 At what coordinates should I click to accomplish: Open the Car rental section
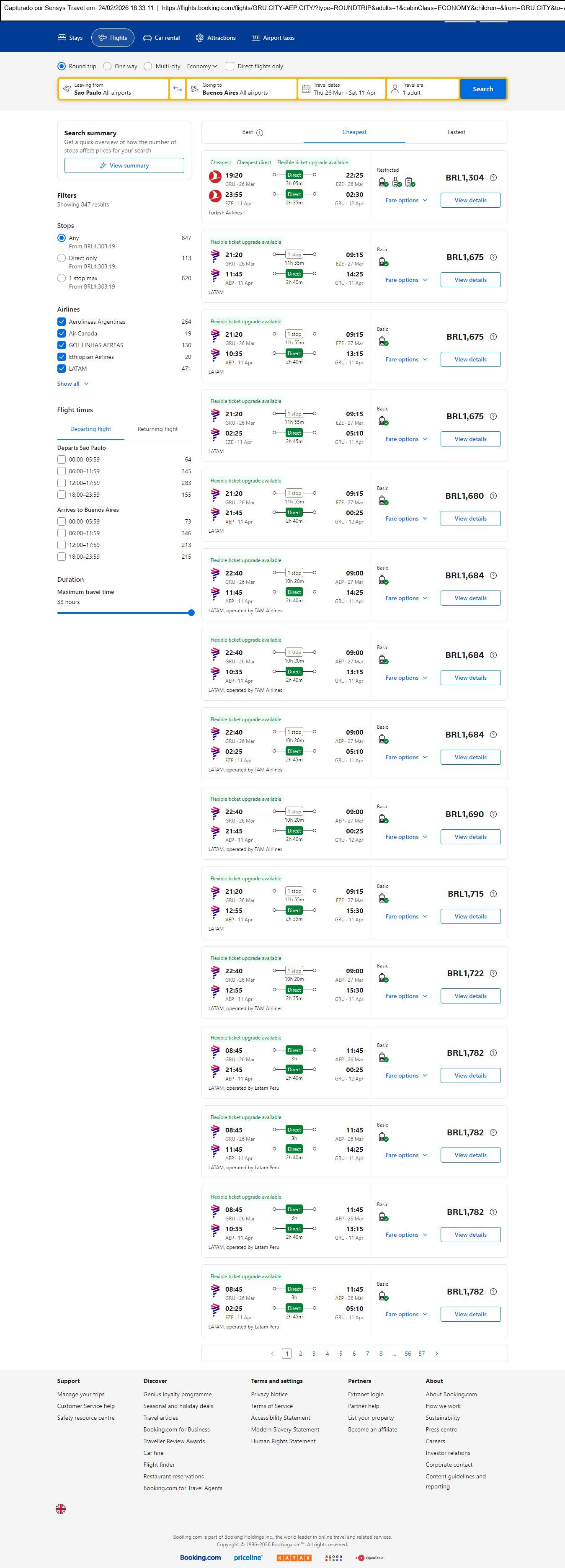(x=161, y=38)
